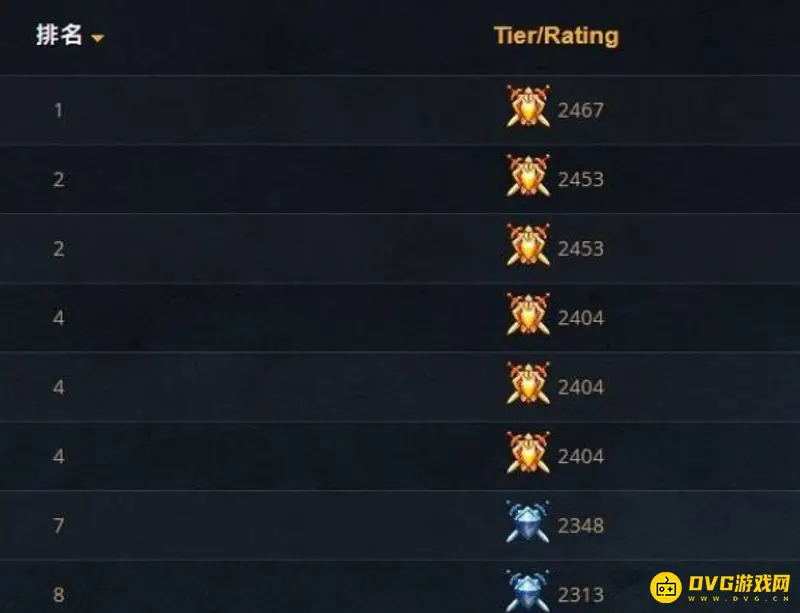Select the rank 8 row number
This screenshot has width=800, height=613.
pyautogui.click(x=59, y=595)
